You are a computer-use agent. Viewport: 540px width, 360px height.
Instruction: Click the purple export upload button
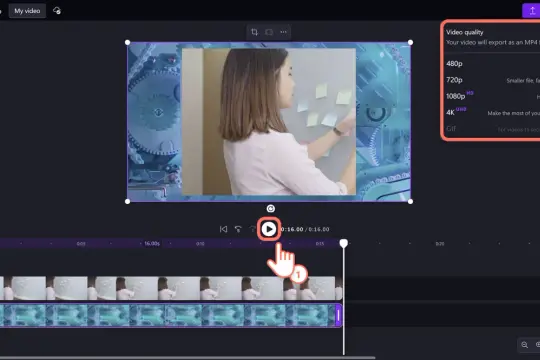[x=532, y=11]
